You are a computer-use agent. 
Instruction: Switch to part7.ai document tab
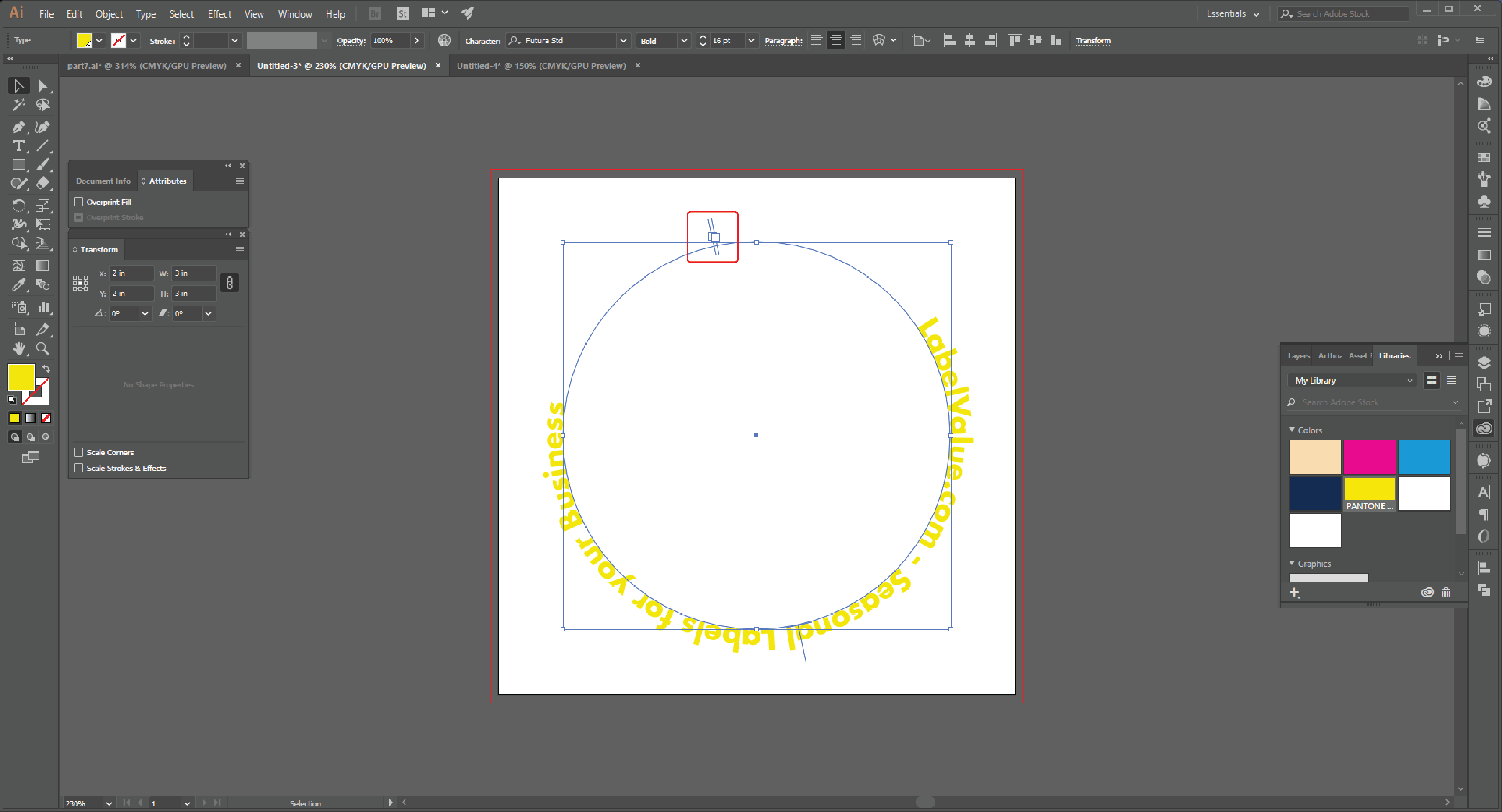tap(146, 66)
